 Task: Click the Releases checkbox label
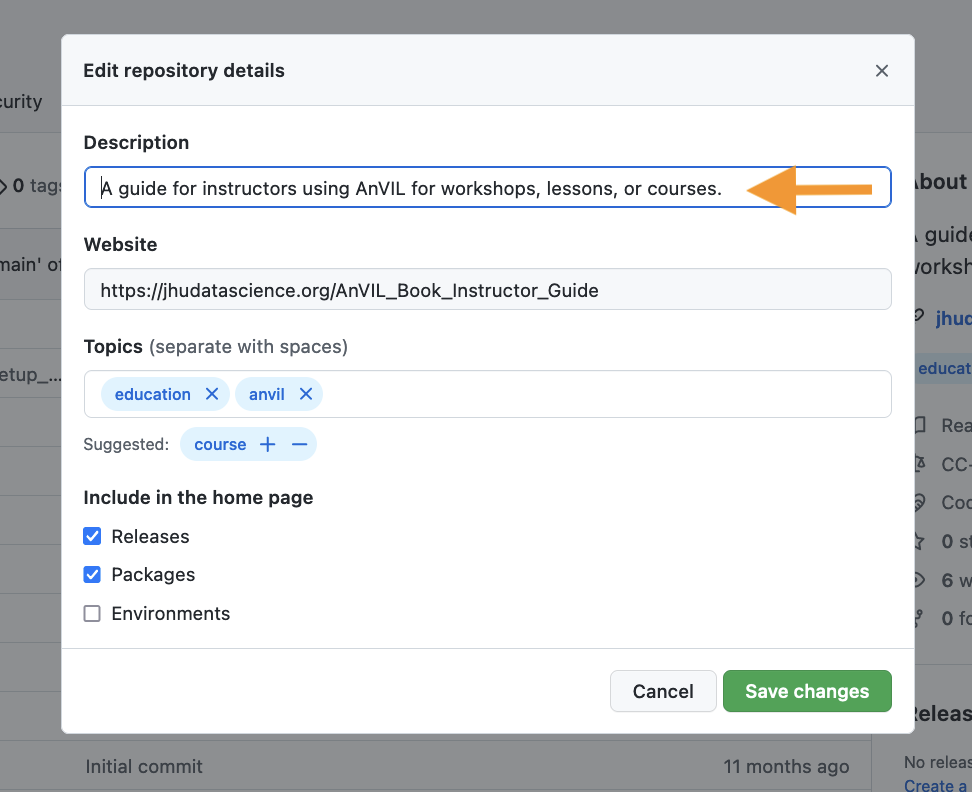151,536
